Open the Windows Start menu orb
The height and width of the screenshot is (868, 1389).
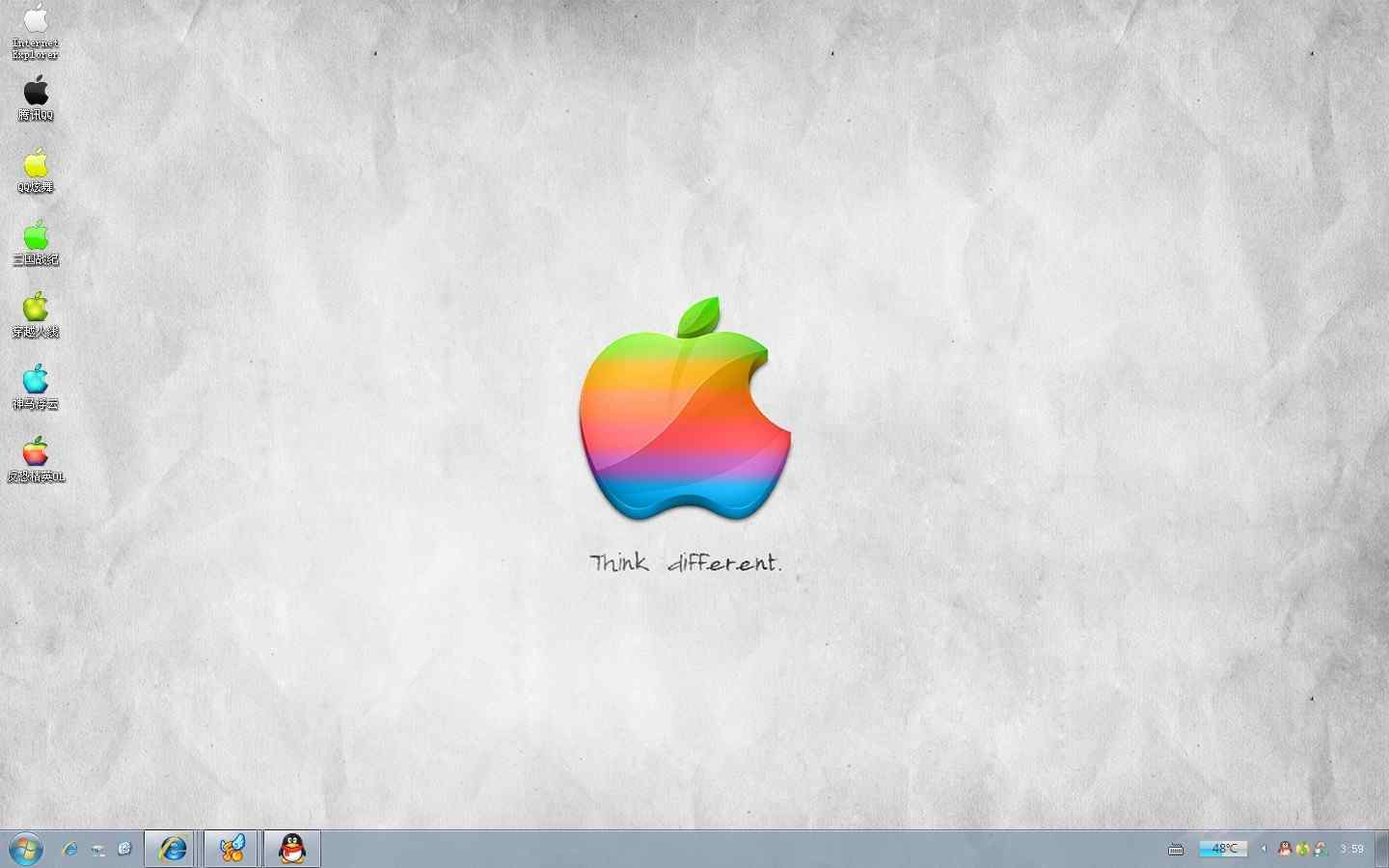click(x=26, y=850)
